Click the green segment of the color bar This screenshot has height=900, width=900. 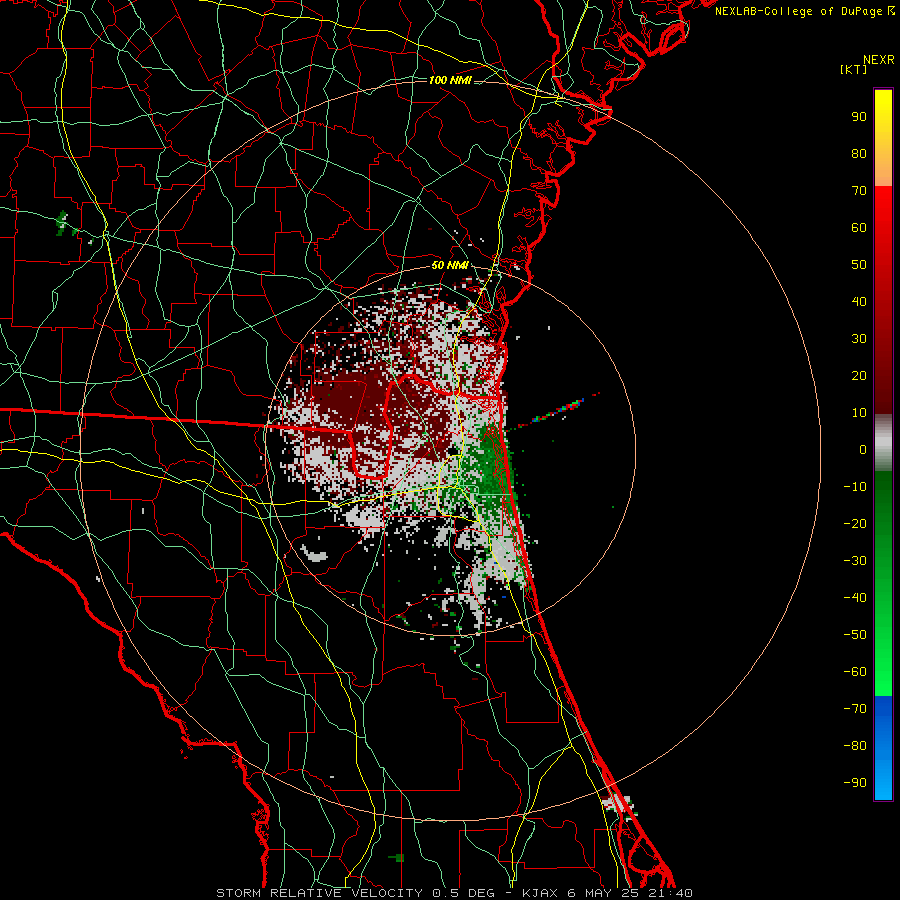(883, 583)
